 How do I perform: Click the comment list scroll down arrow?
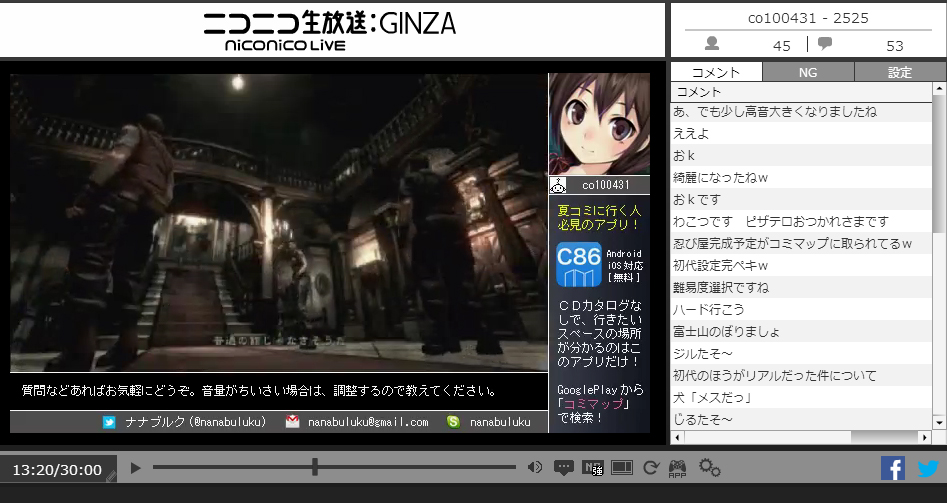click(939, 422)
